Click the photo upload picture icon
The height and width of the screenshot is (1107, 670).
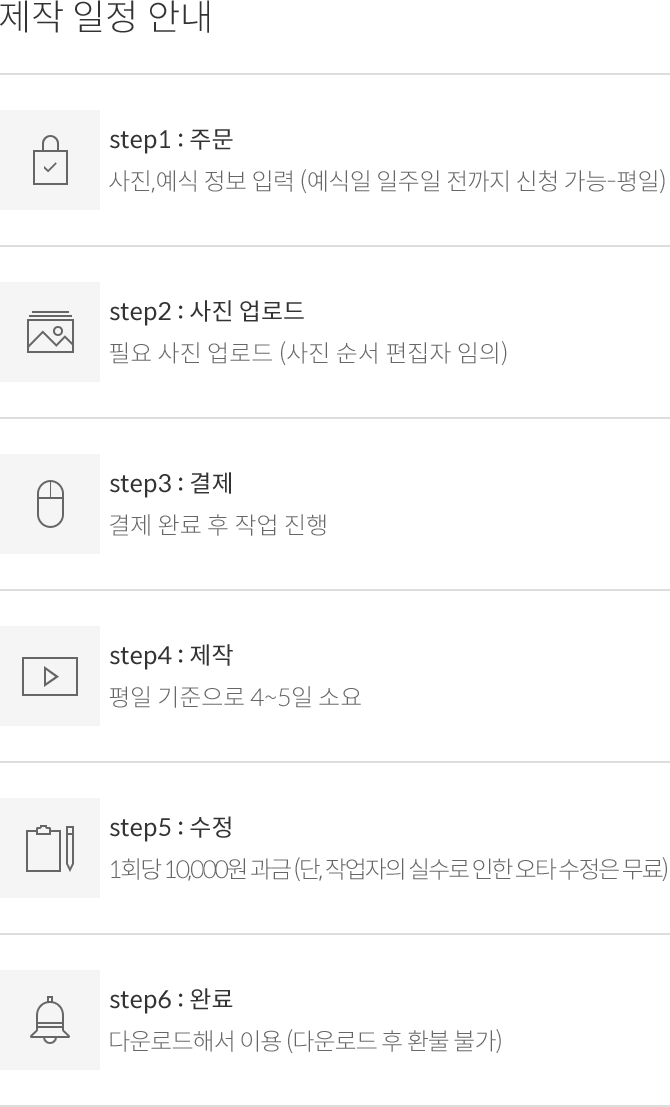pos(50,332)
